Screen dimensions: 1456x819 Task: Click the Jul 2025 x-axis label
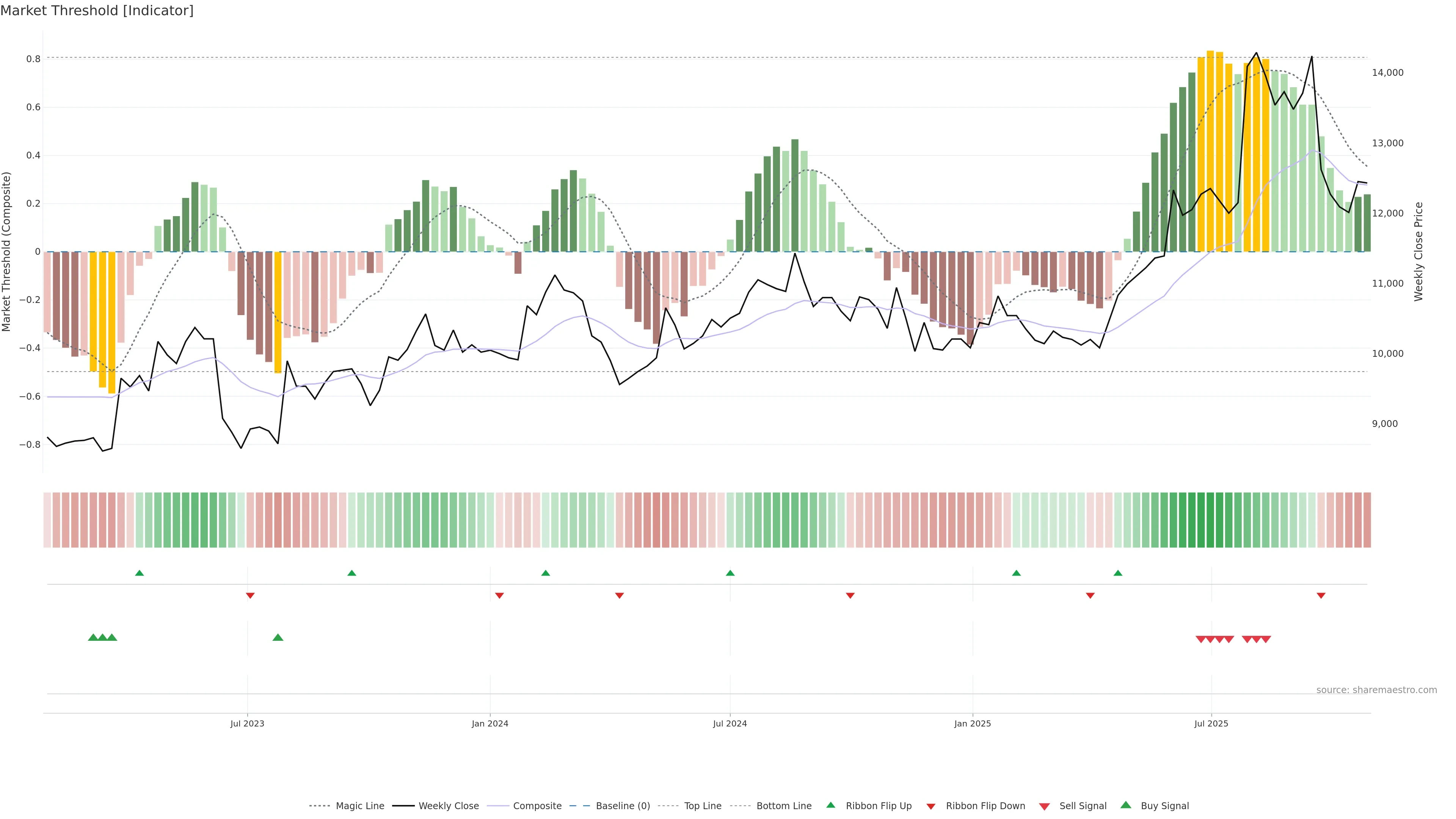(1211, 723)
